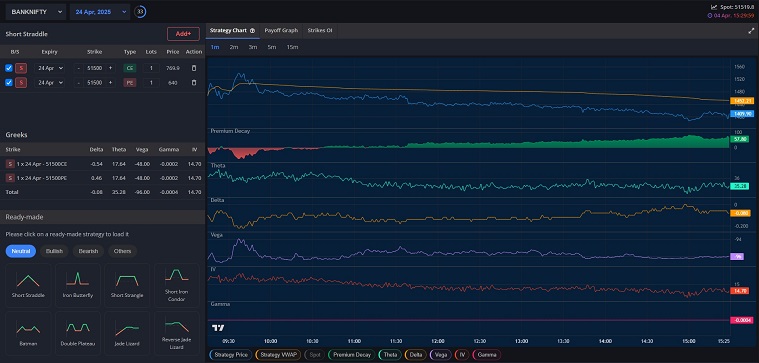Viewport: 759px width, 363px height.
Task: Click the 33 refresh countdown circle
Action: point(140,12)
